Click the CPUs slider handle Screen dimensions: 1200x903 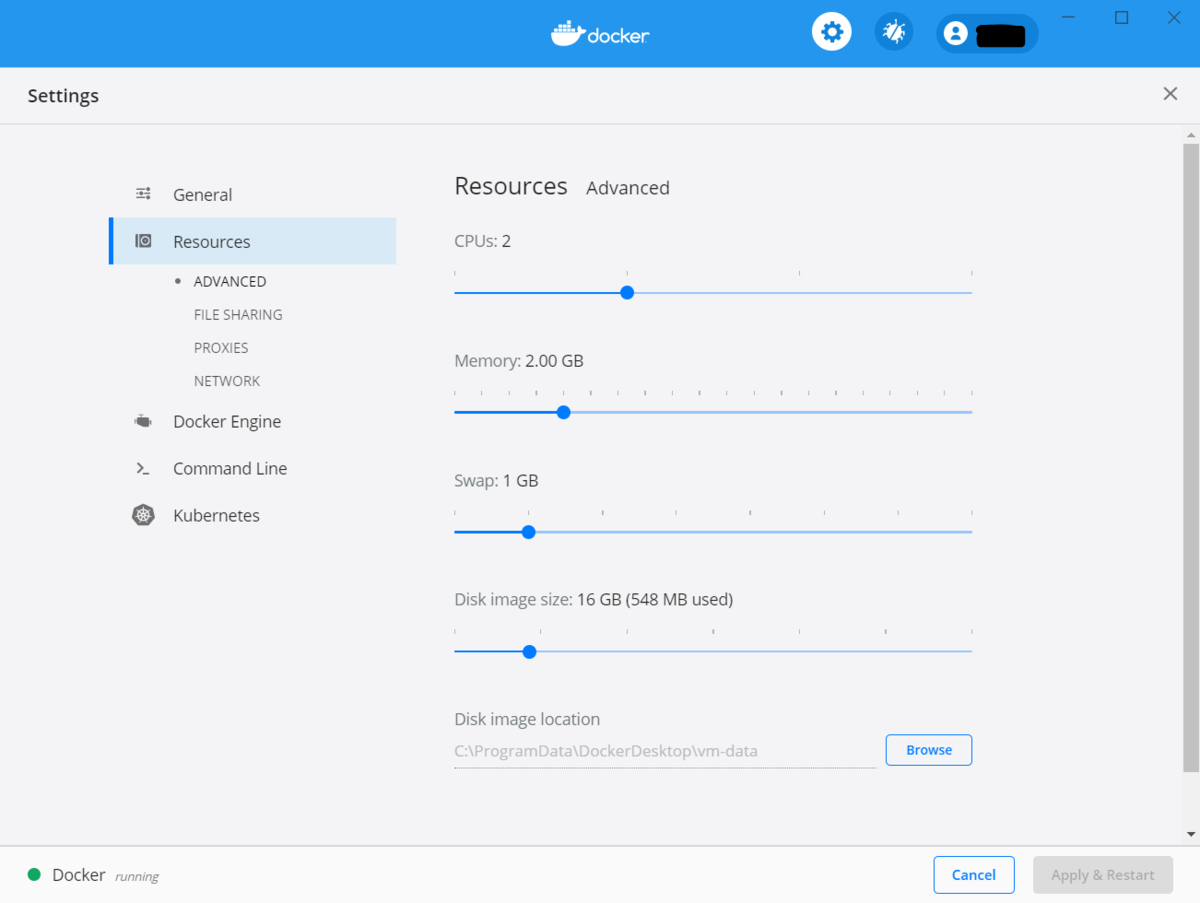[x=627, y=293]
